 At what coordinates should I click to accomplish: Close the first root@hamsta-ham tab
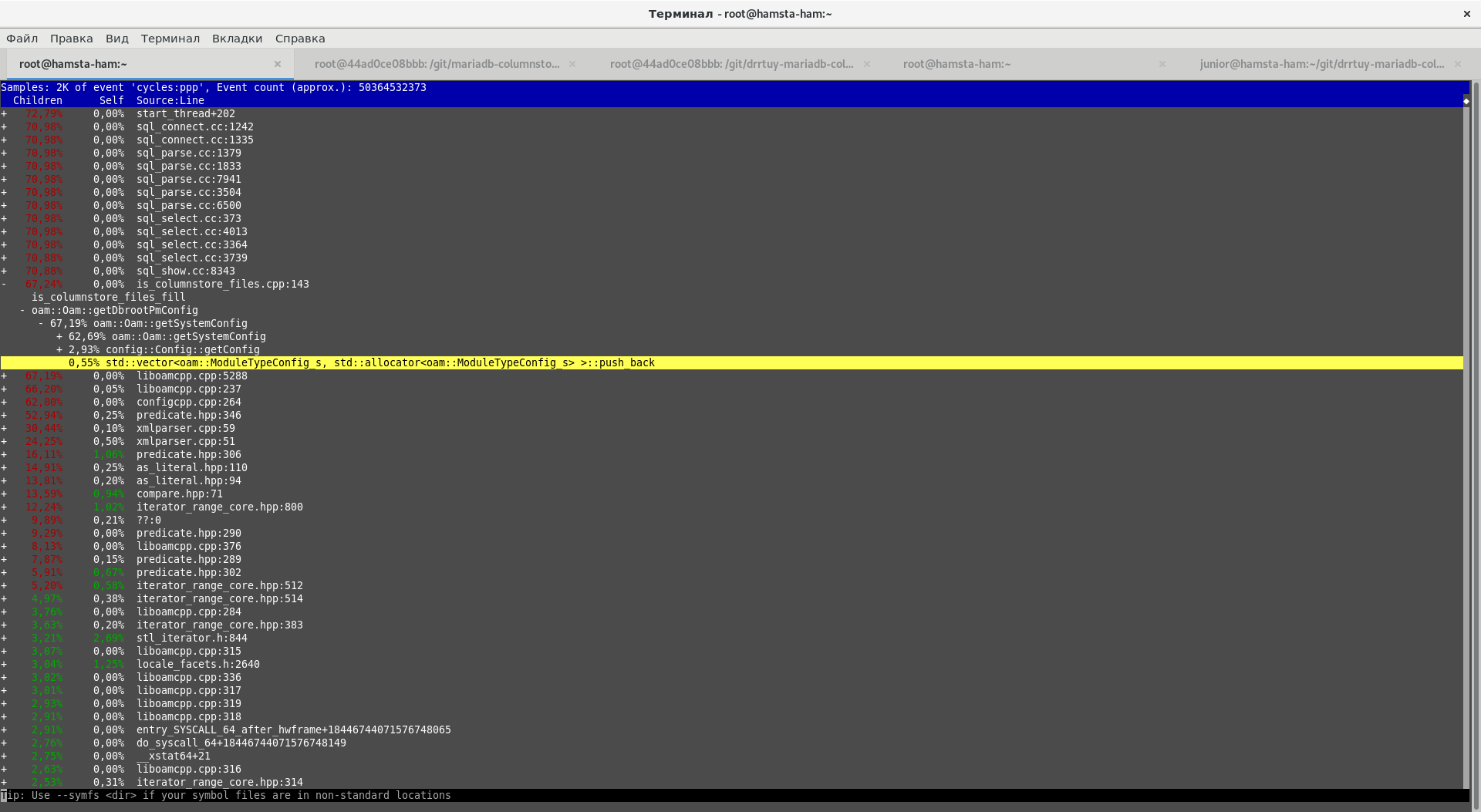[x=278, y=64]
